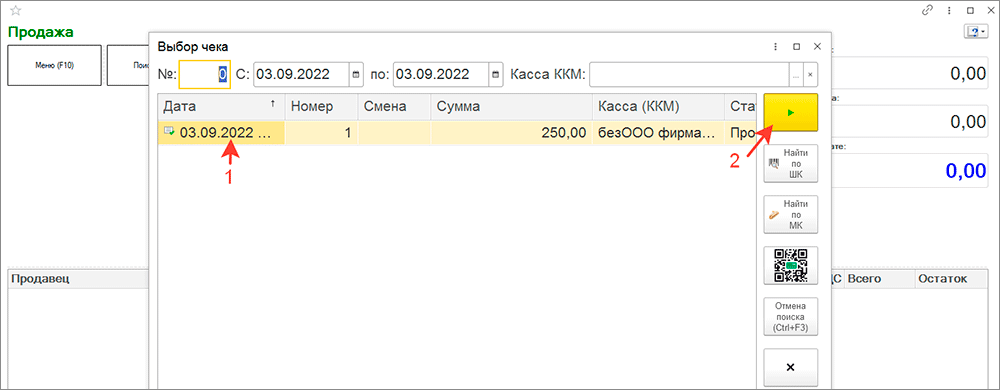Viewport: 1000px width, 390px height.
Task: Select the receipt row dated 03.09.2022
Action: (457, 133)
